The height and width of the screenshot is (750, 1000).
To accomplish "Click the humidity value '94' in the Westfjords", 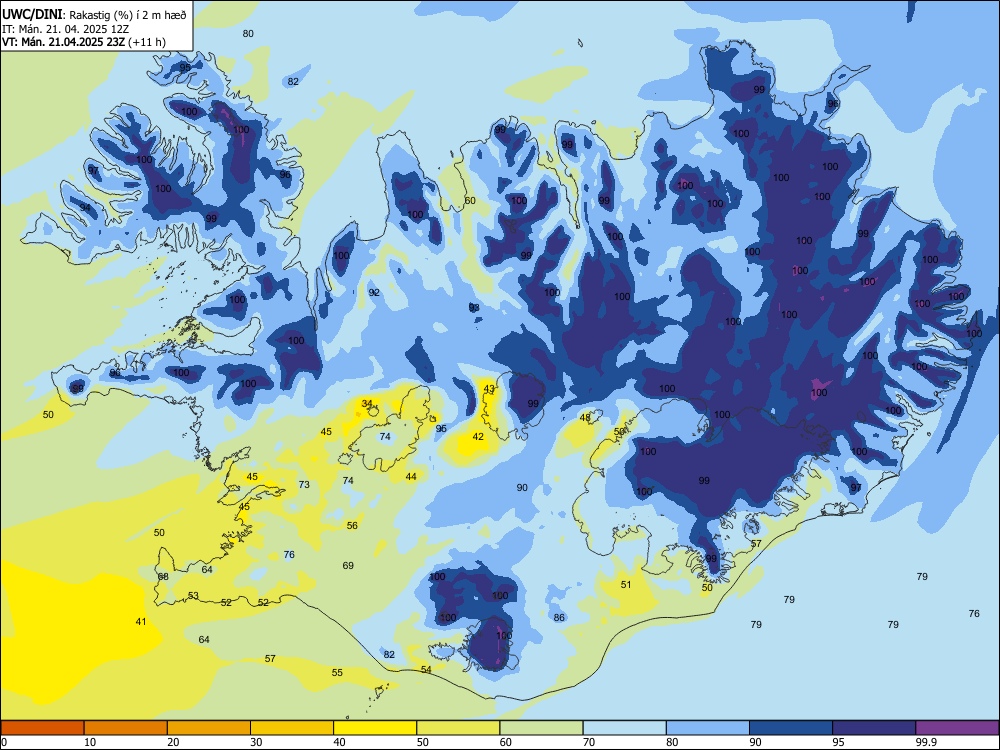I will [x=85, y=208].
